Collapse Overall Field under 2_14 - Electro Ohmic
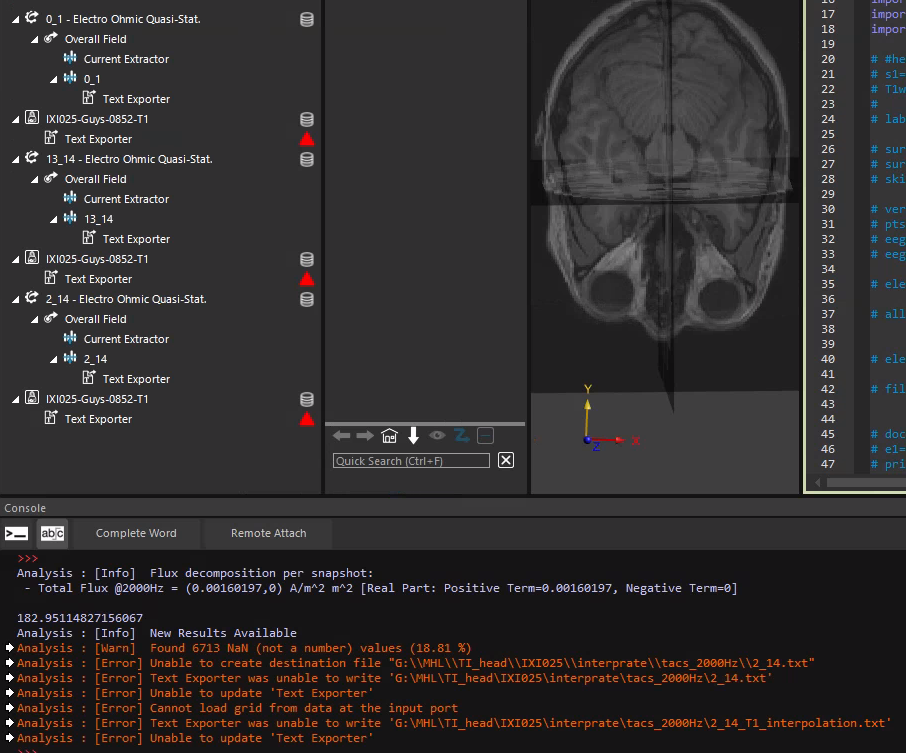906x753 pixels. click(35, 320)
